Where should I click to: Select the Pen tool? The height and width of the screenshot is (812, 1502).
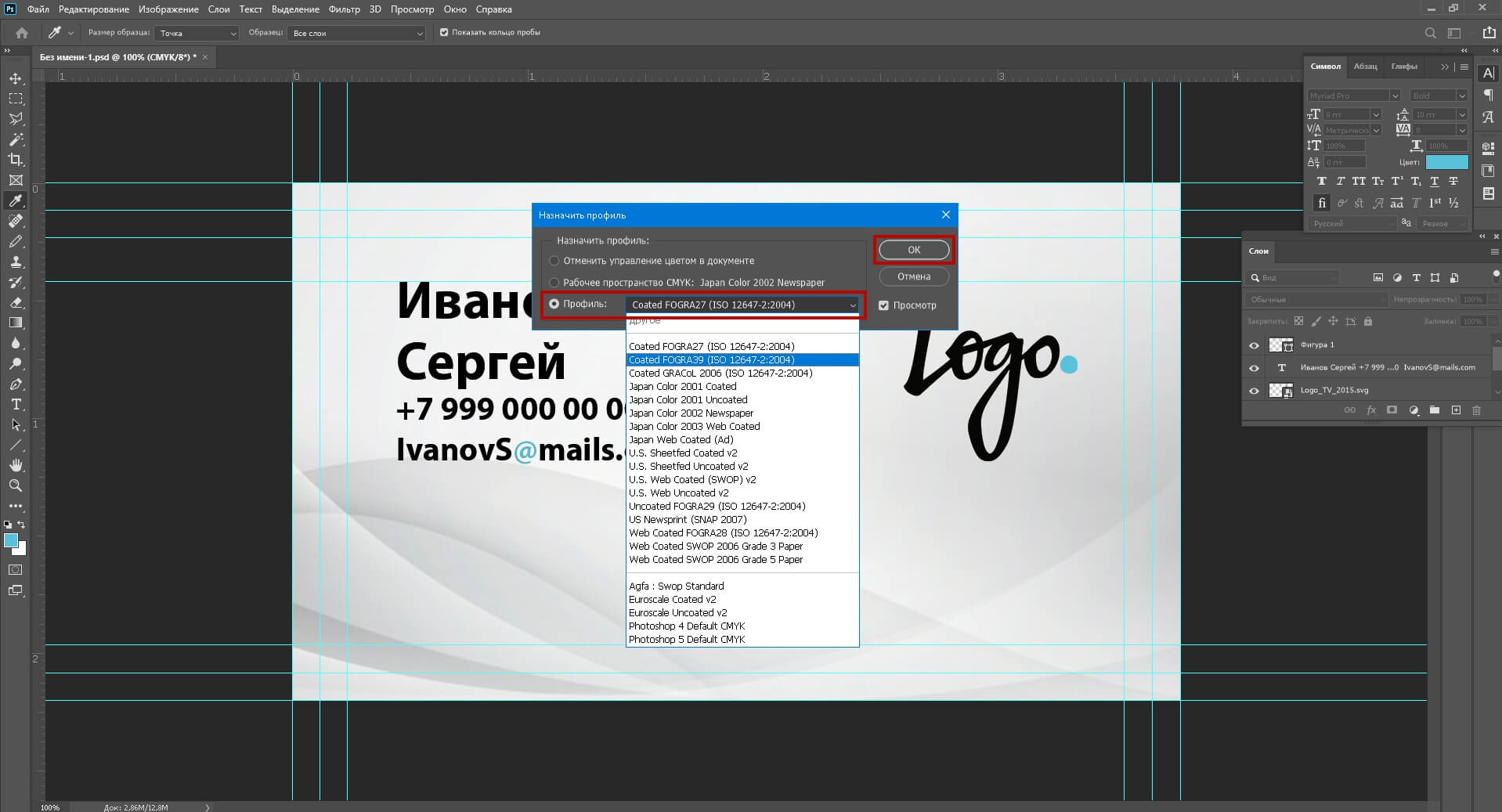coord(16,384)
